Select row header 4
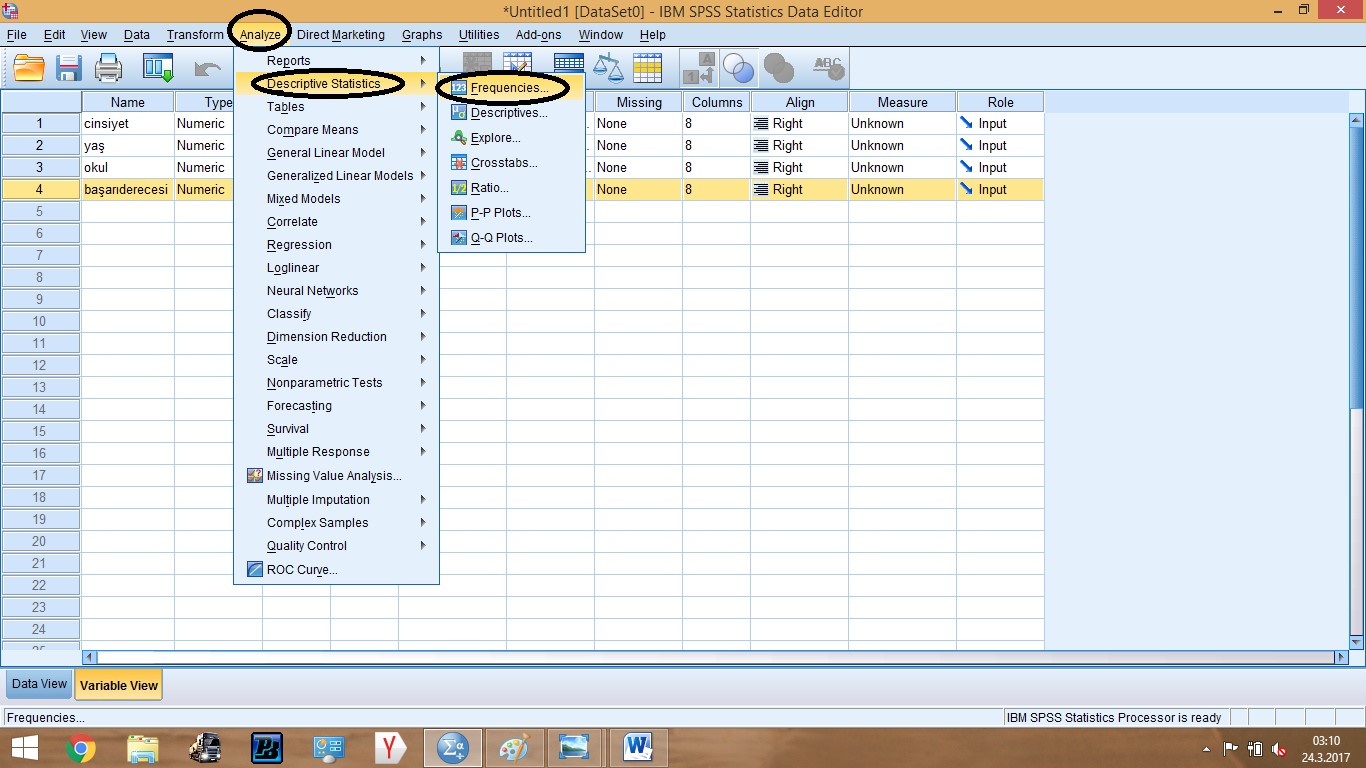The width and height of the screenshot is (1366, 768). coord(41,189)
